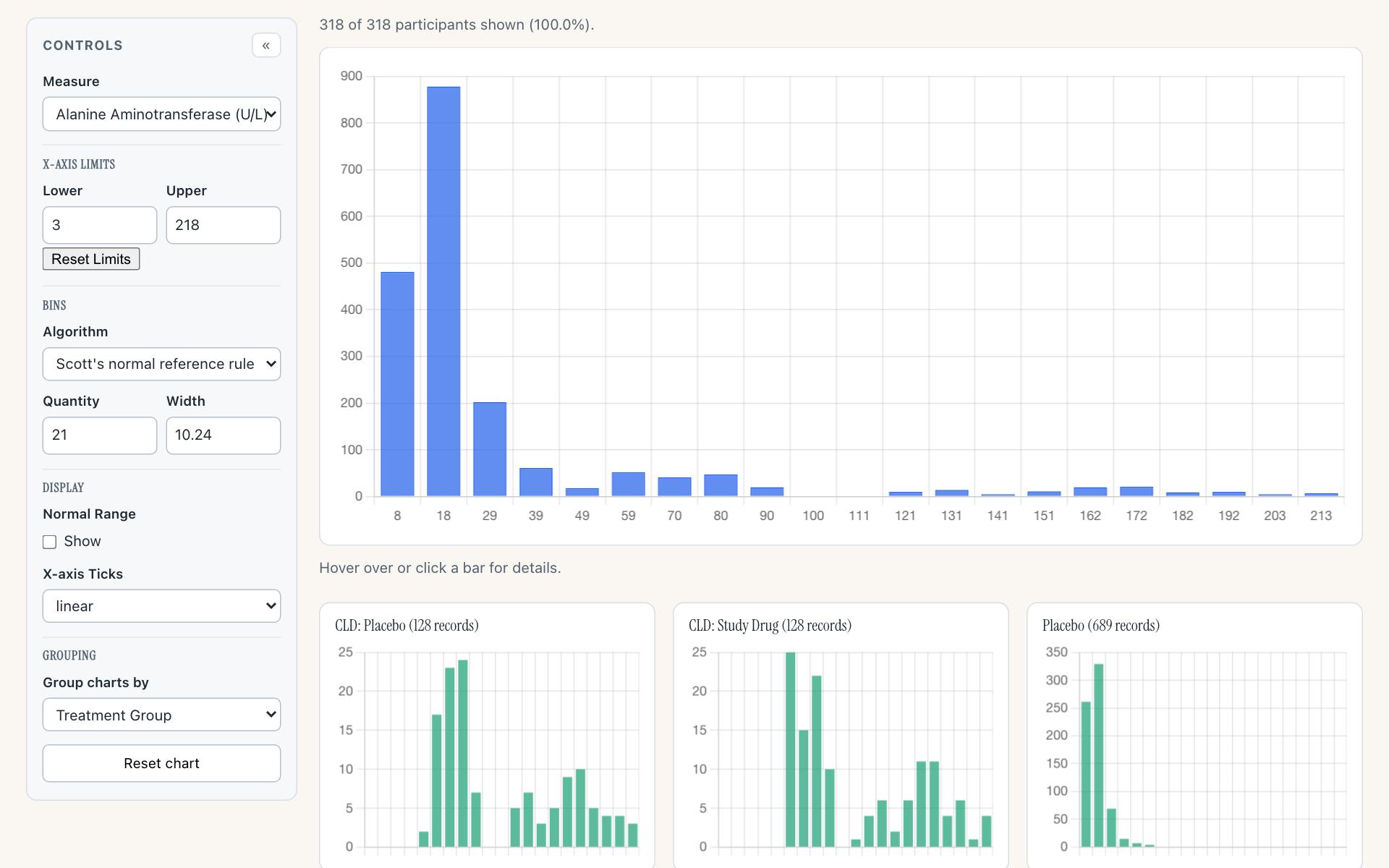
Task: Expand the X-axis Ticks dropdown
Action: [161, 606]
